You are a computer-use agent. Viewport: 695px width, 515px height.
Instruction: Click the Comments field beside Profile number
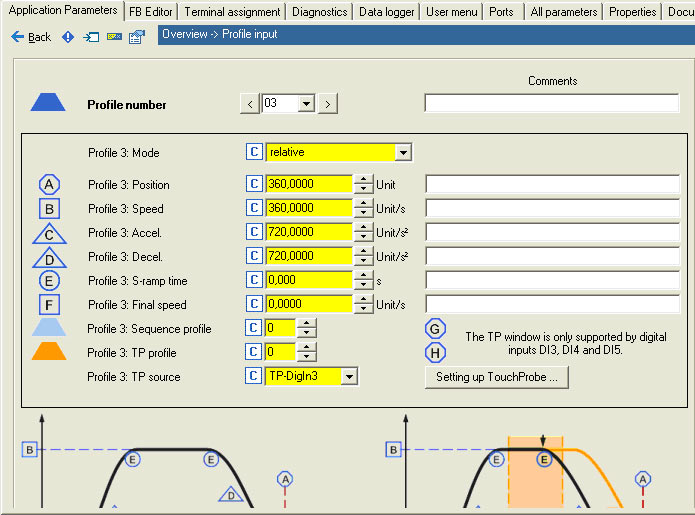coord(551,103)
